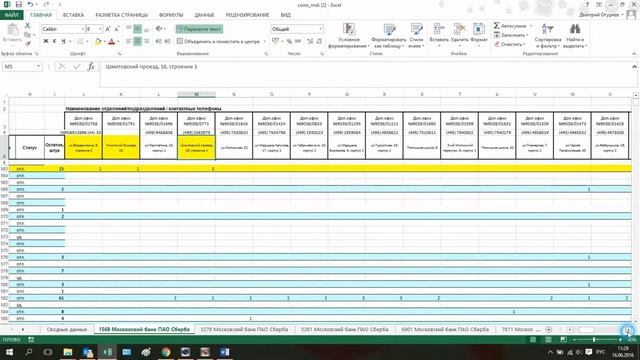Switch to РАЗМЕТКА СТРАНИЦЫ ribbon tab
640x360 pixels.
pos(122,15)
